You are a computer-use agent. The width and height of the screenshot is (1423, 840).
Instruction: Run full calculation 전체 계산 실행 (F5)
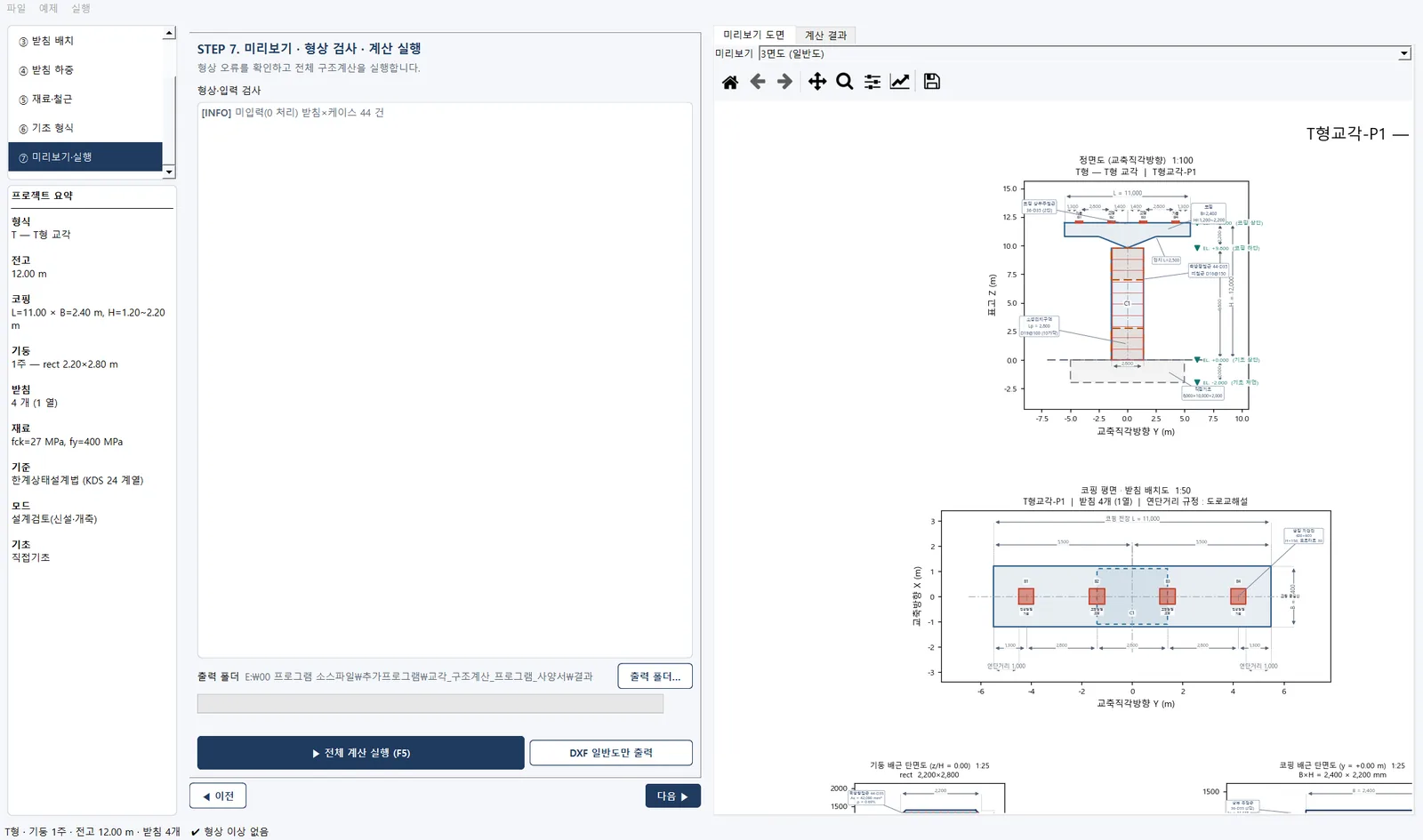(360, 753)
